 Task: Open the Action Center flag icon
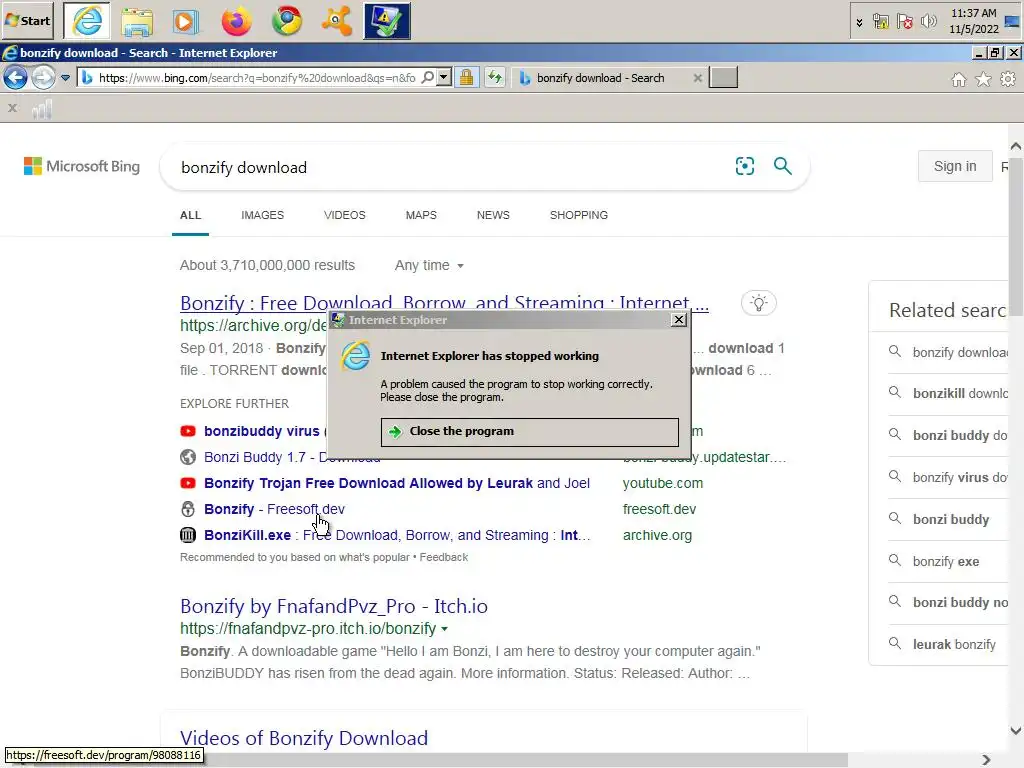coord(904,22)
